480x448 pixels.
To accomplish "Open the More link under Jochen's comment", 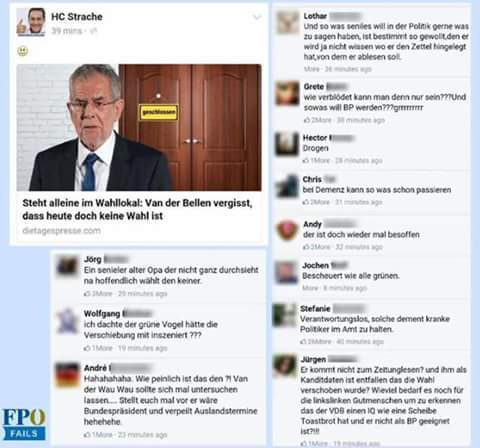I will point(310,288).
